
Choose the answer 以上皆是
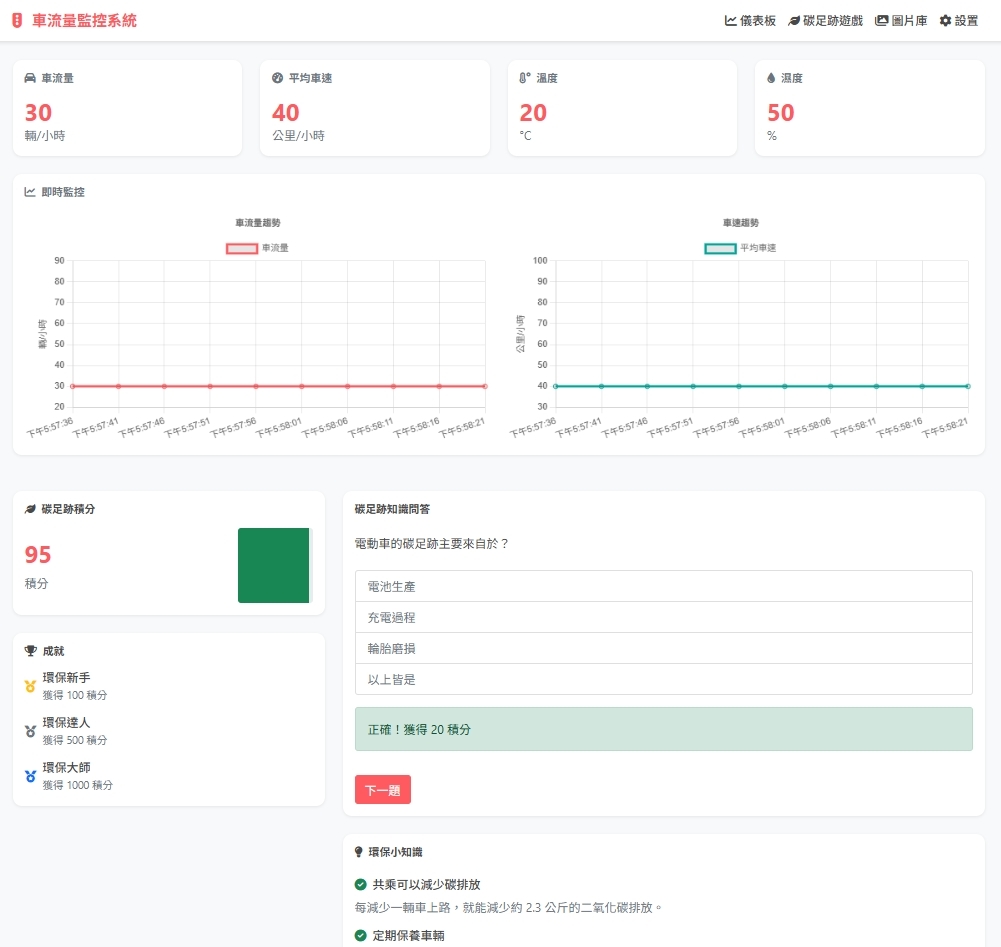pos(663,679)
